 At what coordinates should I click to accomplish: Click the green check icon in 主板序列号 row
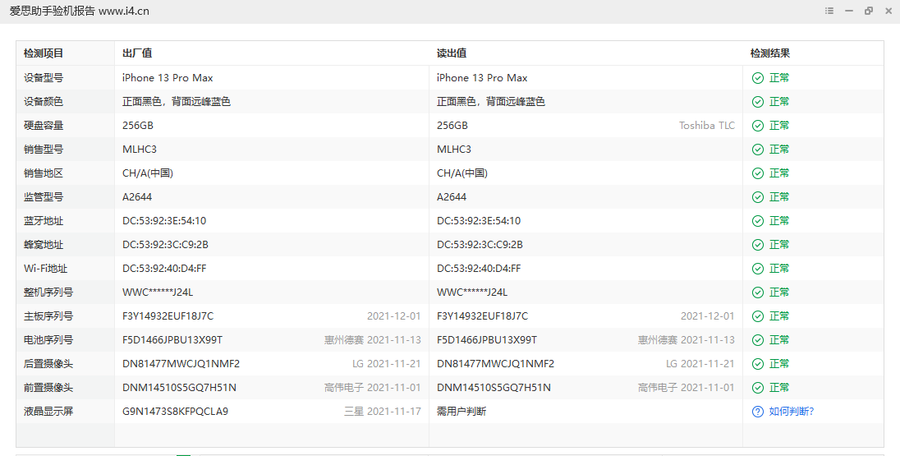(758, 316)
